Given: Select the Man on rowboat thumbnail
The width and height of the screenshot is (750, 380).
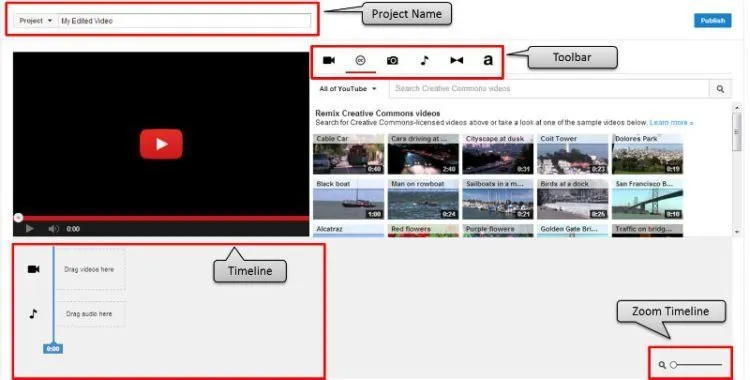Looking at the screenshot, I should [x=423, y=199].
